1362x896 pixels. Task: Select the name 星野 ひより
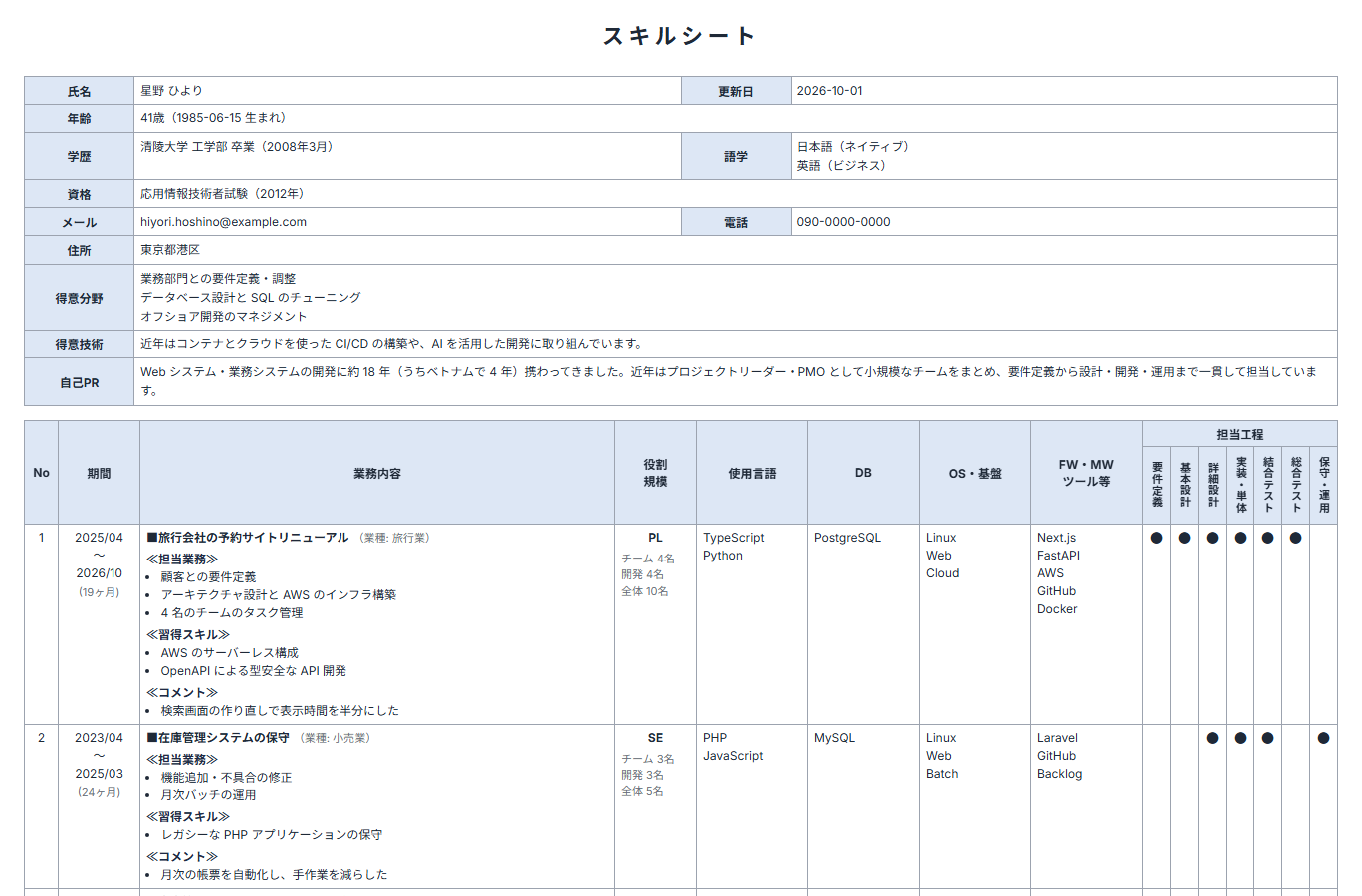[171, 91]
